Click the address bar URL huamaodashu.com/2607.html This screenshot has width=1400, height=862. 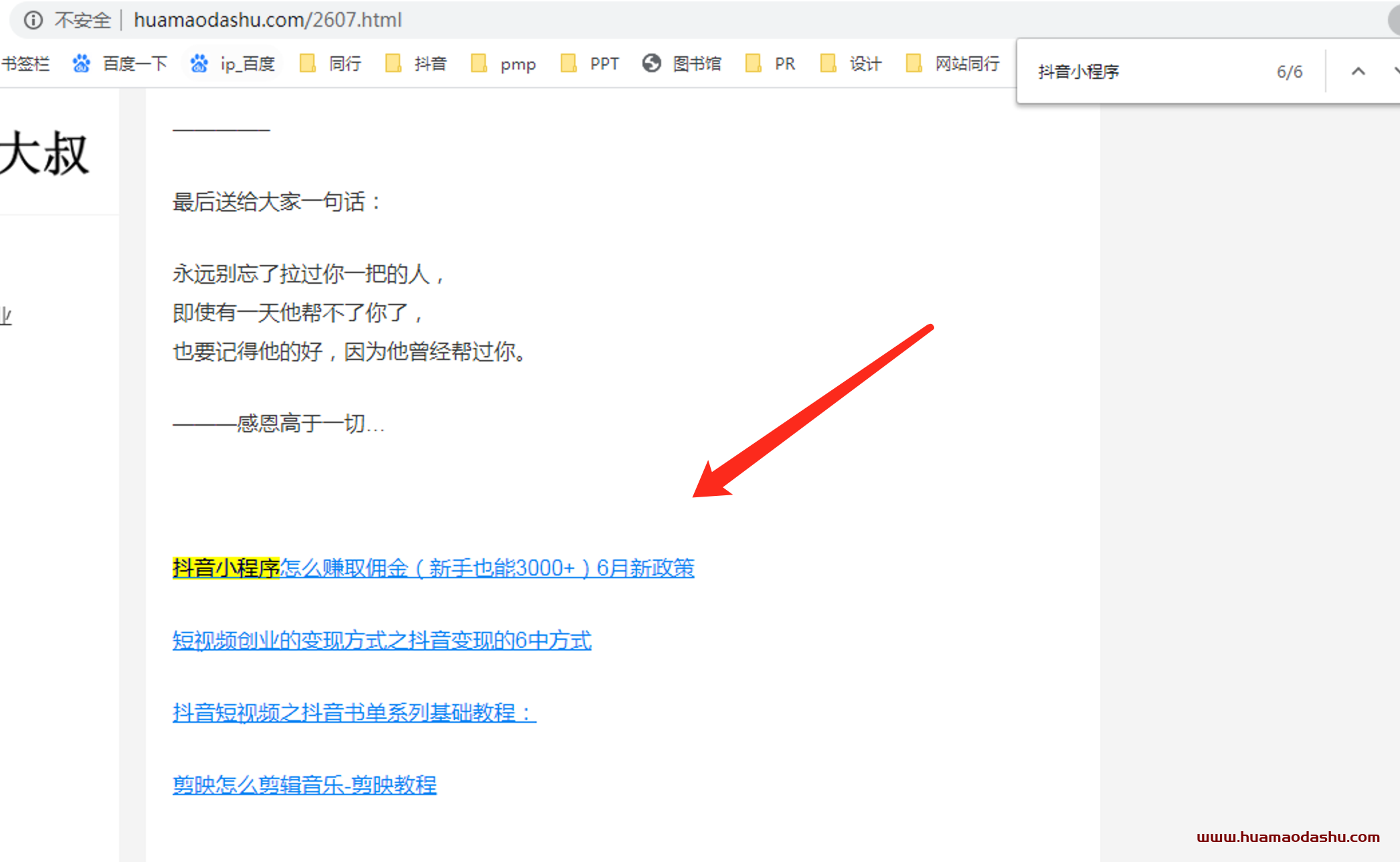268,20
